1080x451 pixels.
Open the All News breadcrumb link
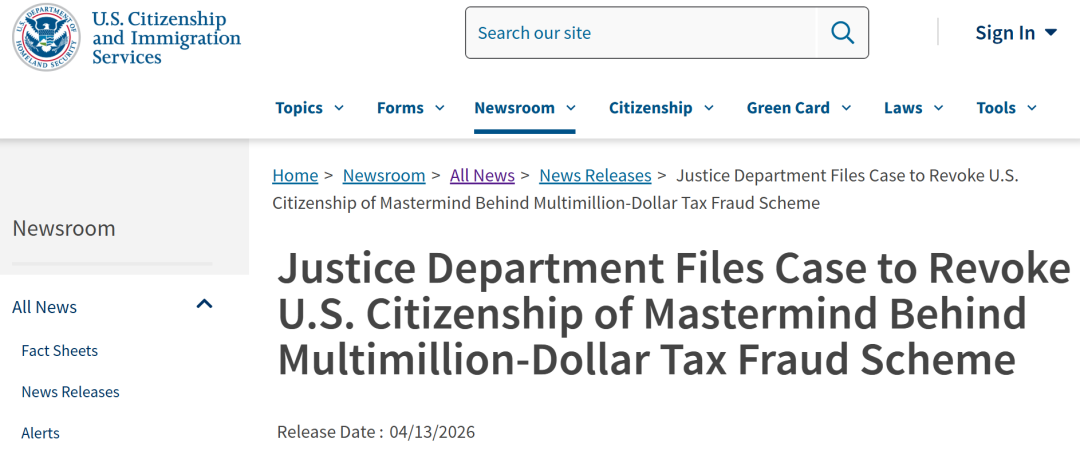click(x=482, y=175)
